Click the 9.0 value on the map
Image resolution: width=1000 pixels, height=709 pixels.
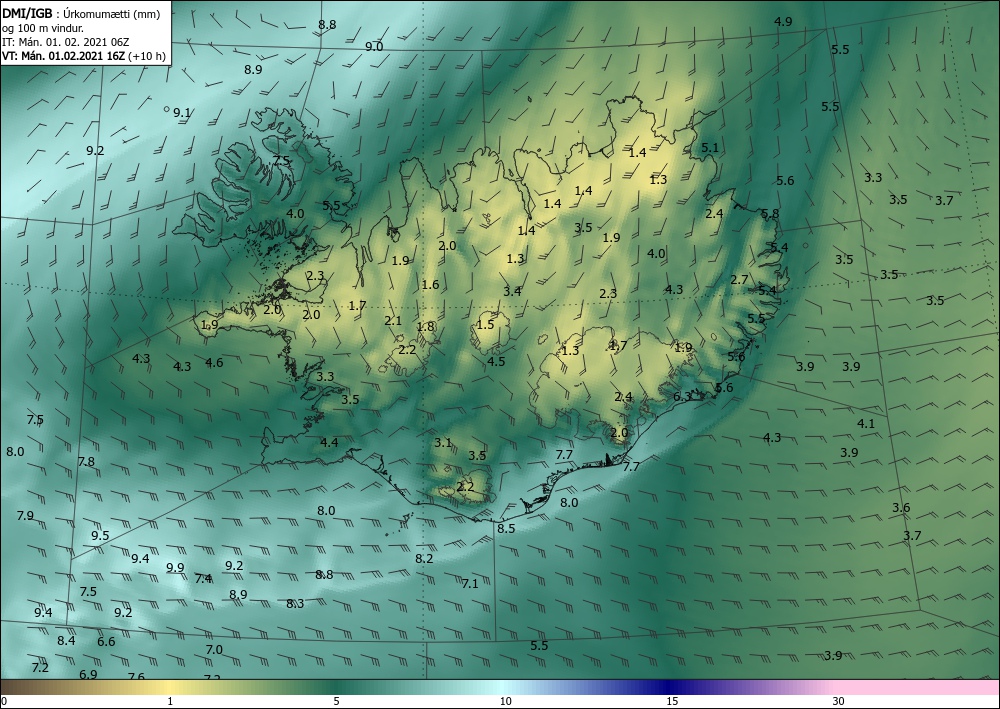[x=374, y=47]
